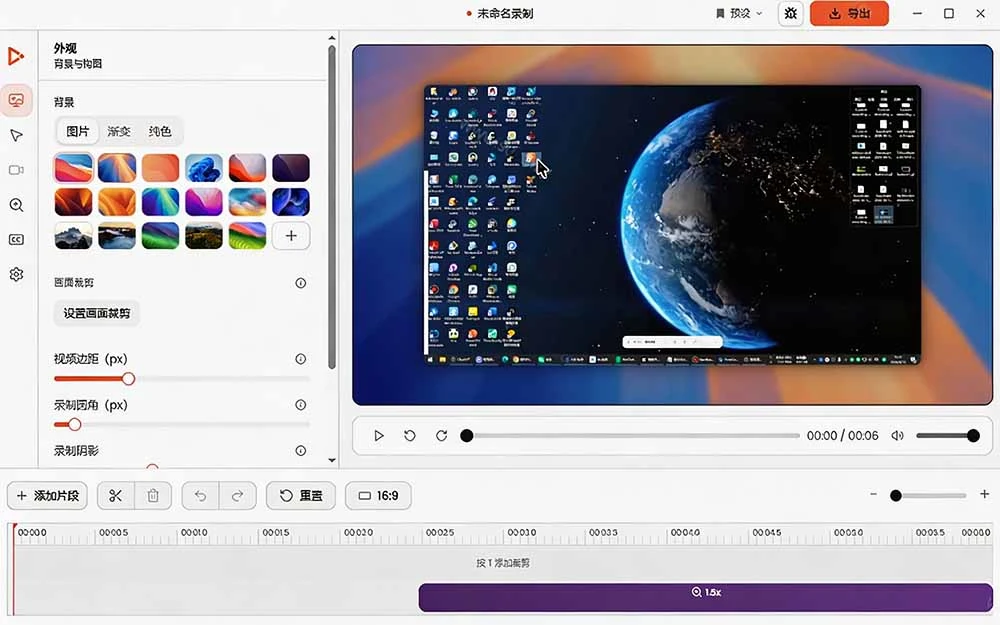This screenshot has width=1000, height=625.
Task: Open the CC captions sidebar icon
Action: point(16,239)
